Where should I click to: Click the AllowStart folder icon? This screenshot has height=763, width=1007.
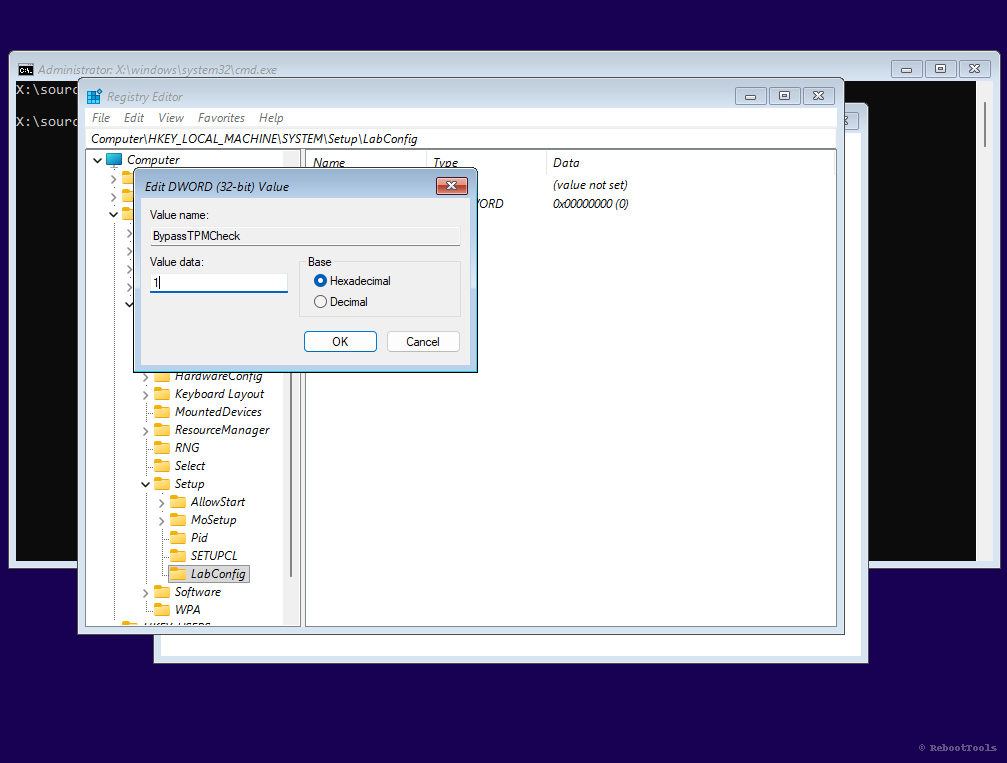[177, 502]
